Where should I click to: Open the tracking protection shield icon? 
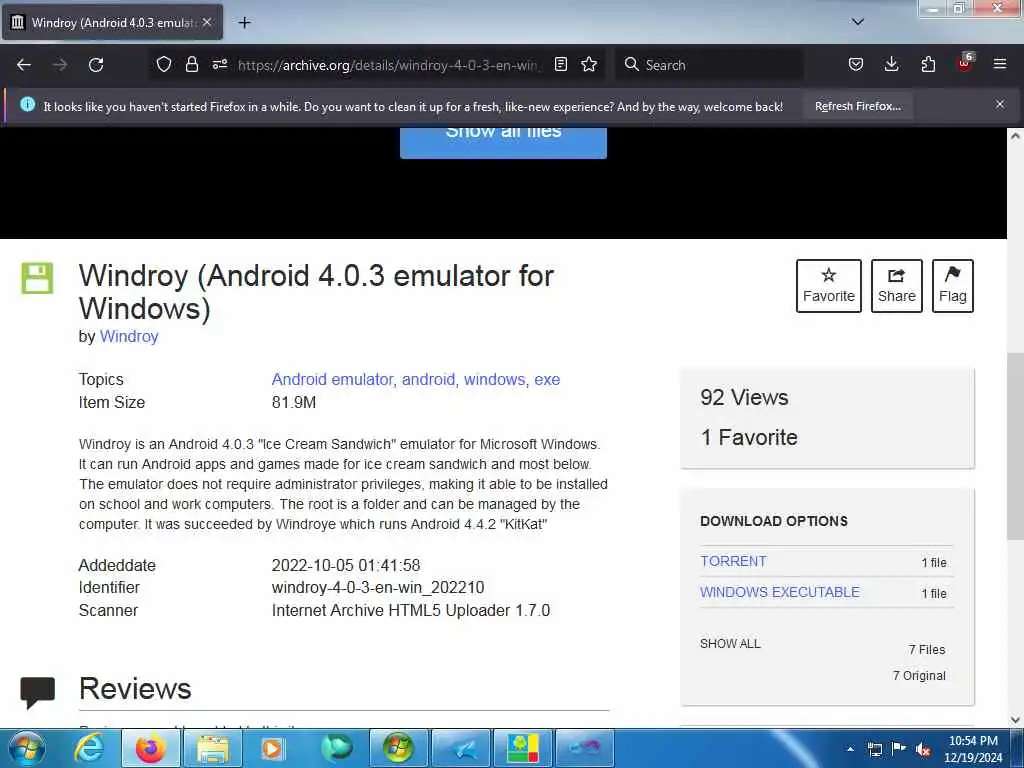(x=164, y=64)
